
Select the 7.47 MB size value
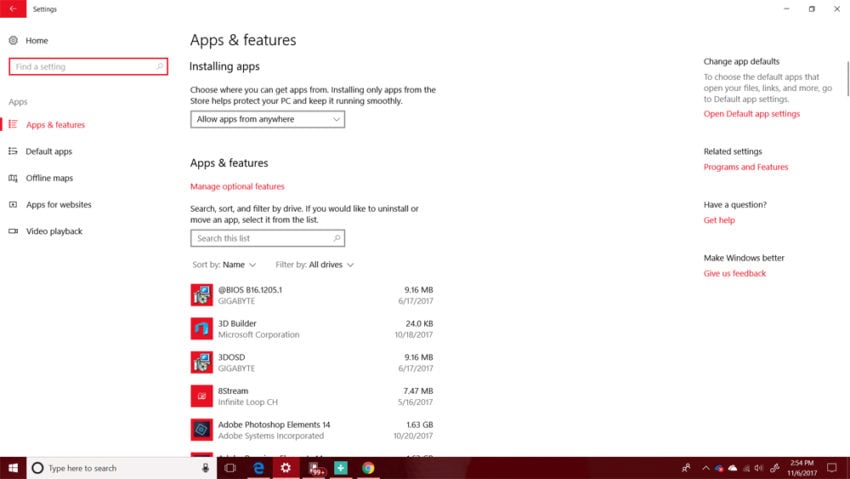[x=418, y=391]
